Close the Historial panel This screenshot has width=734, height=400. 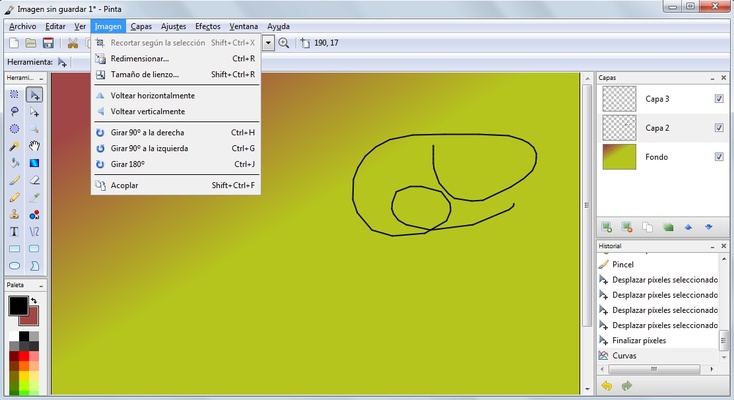(x=724, y=246)
